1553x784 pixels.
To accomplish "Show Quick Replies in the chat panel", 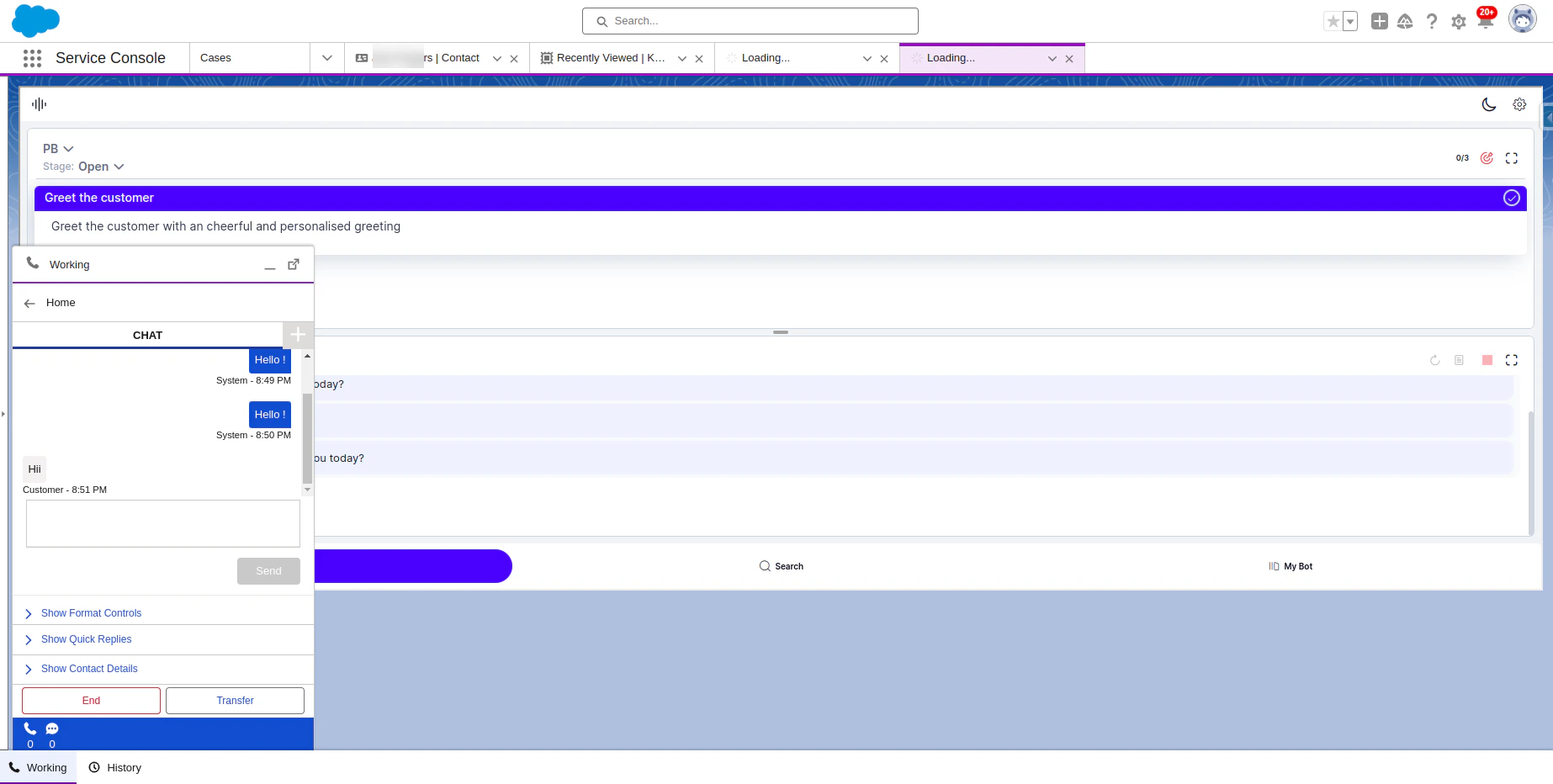I will click(x=86, y=639).
